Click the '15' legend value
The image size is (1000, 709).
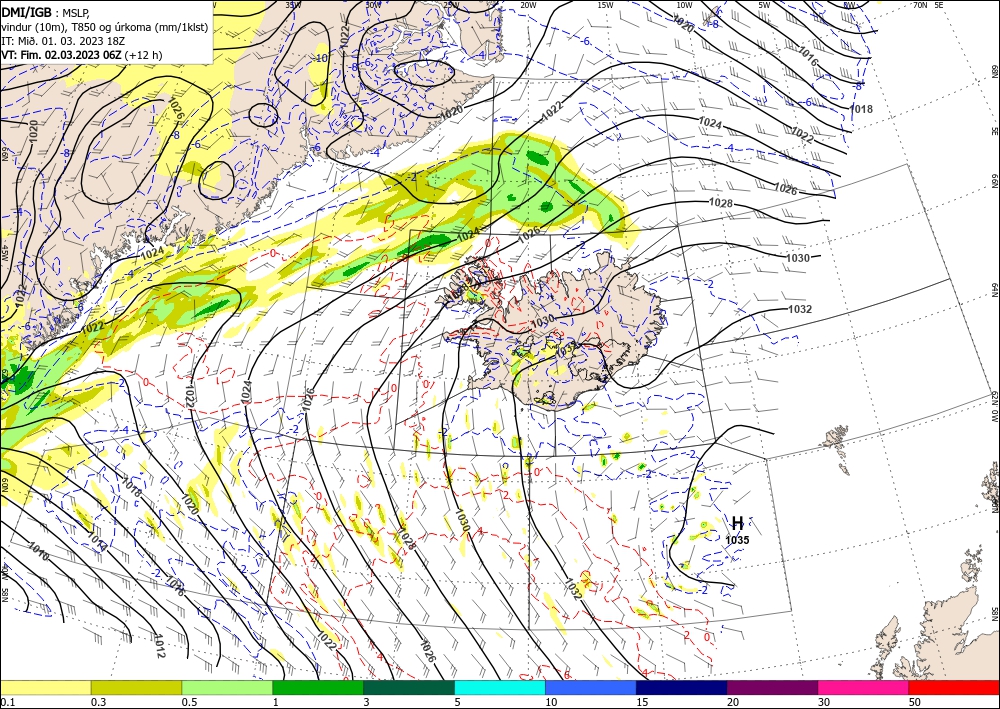[642, 702]
